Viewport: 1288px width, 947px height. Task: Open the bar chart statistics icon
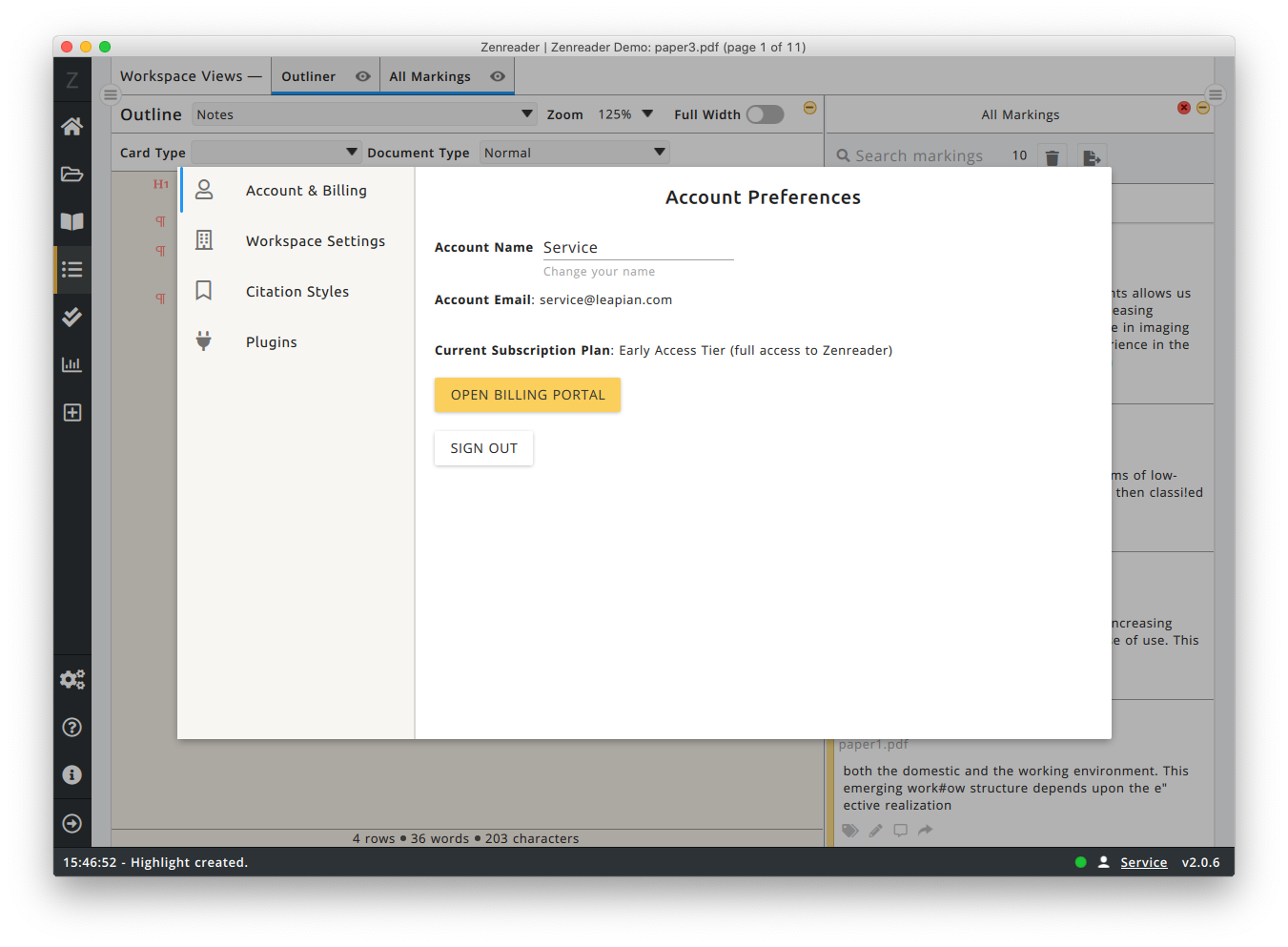coord(72,364)
